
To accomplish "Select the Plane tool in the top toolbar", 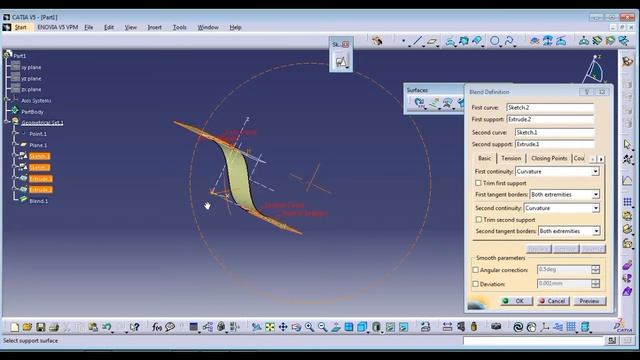I will tap(432, 41).
